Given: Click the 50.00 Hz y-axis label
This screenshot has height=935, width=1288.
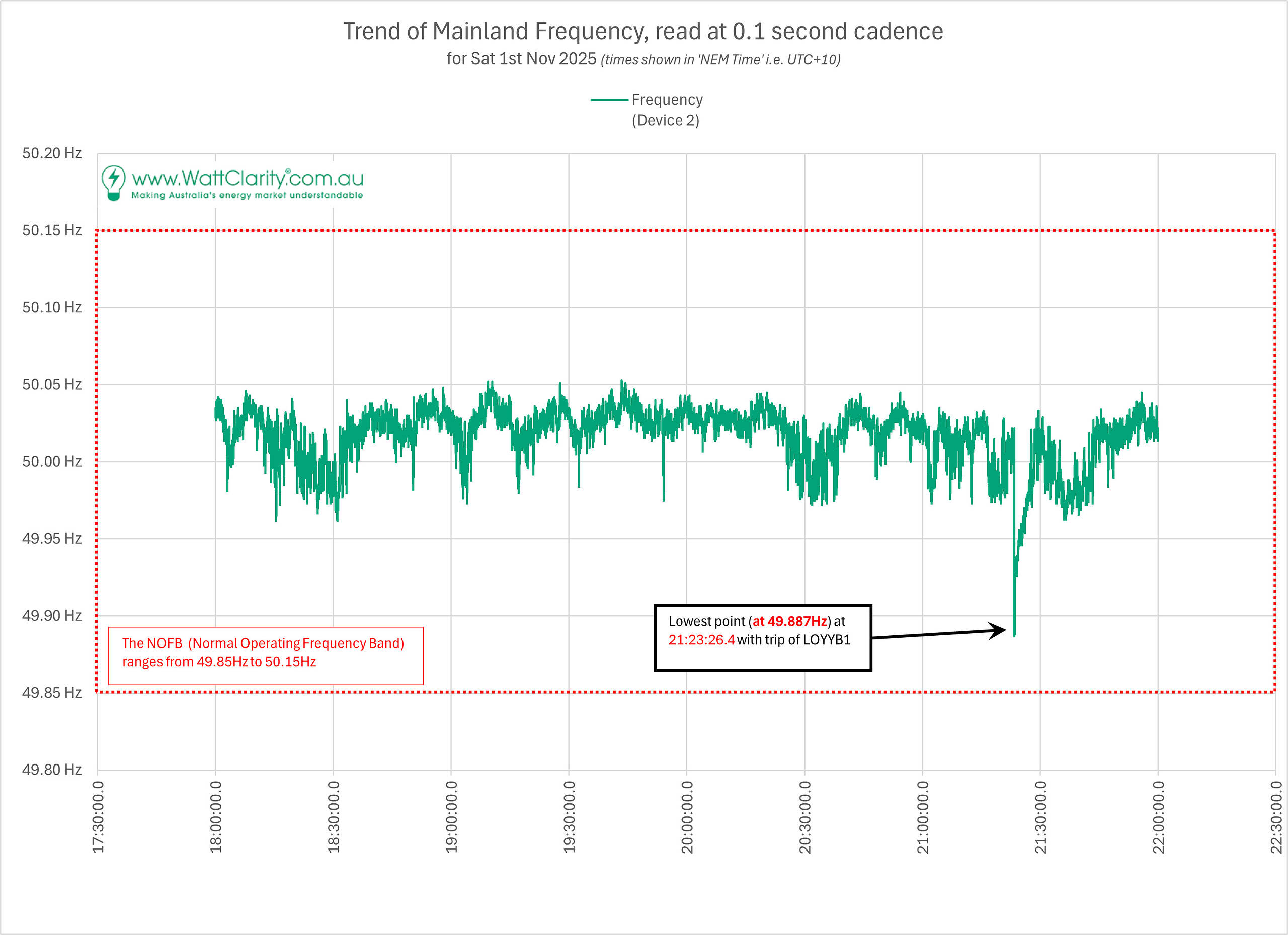Looking at the screenshot, I should pos(52,461).
